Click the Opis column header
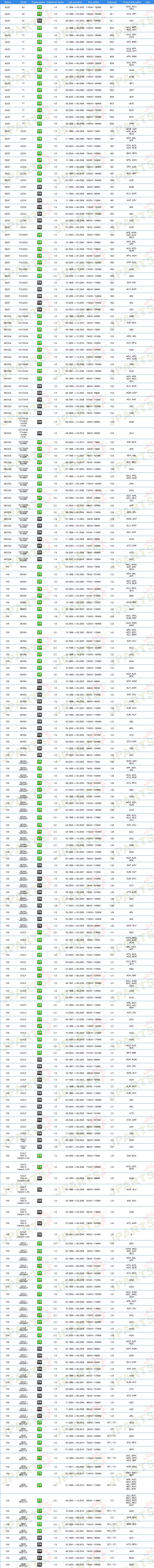The height and width of the screenshot is (1568, 154). [x=148, y=2]
